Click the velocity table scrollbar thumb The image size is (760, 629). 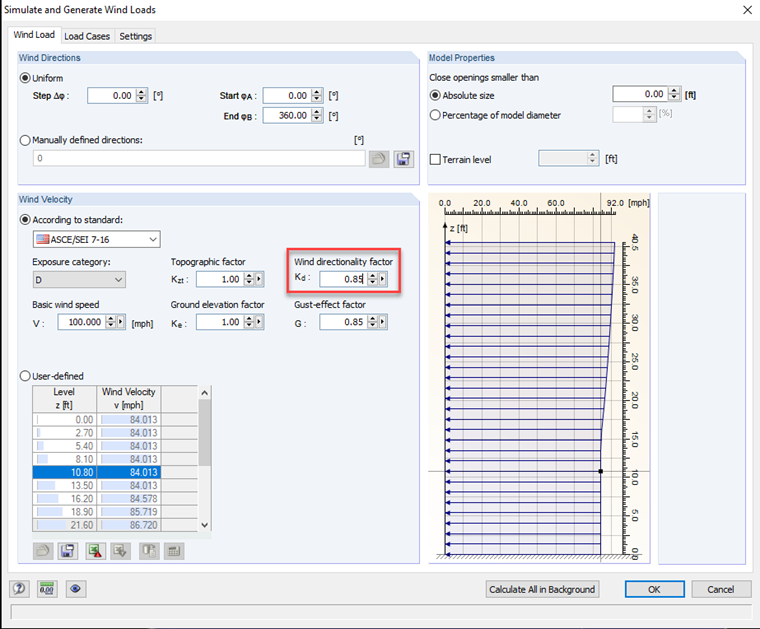click(205, 432)
